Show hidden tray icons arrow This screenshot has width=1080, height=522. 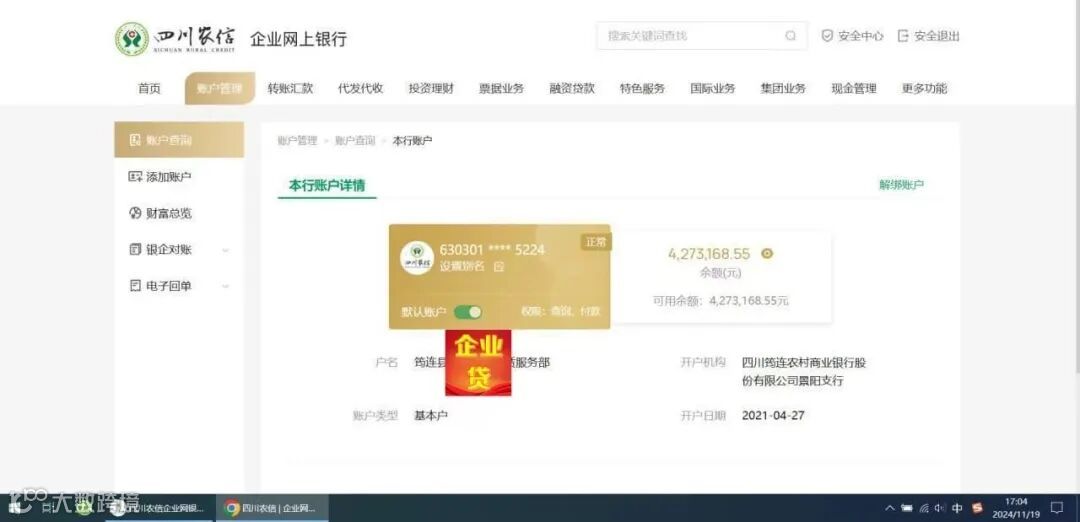(890, 508)
